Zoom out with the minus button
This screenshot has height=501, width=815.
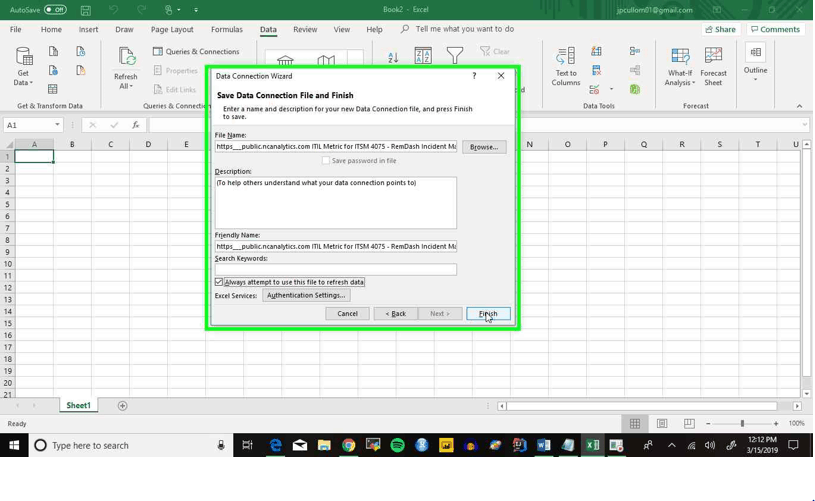[x=708, y=424]
